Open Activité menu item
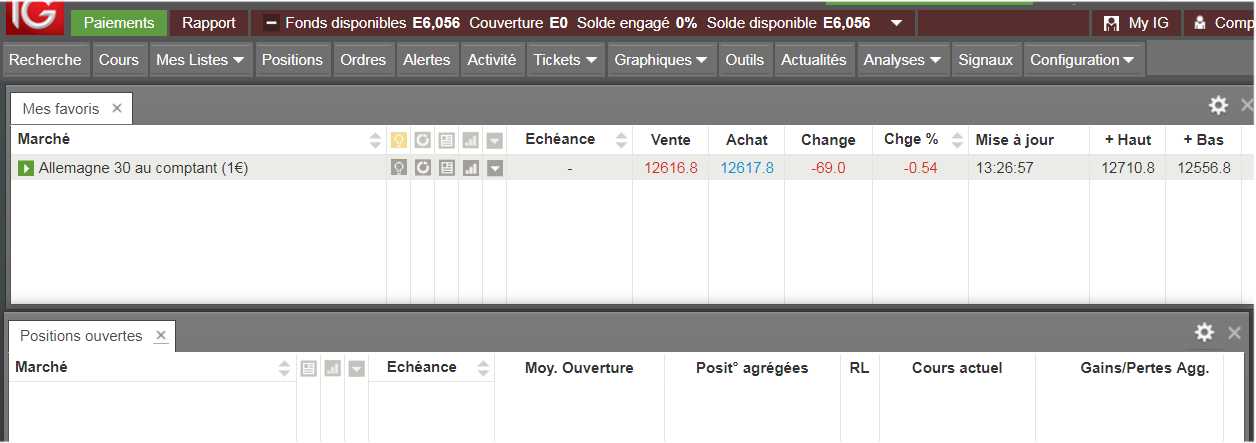Viewport: 1256px width, 443px height. (x=492, y=60)
